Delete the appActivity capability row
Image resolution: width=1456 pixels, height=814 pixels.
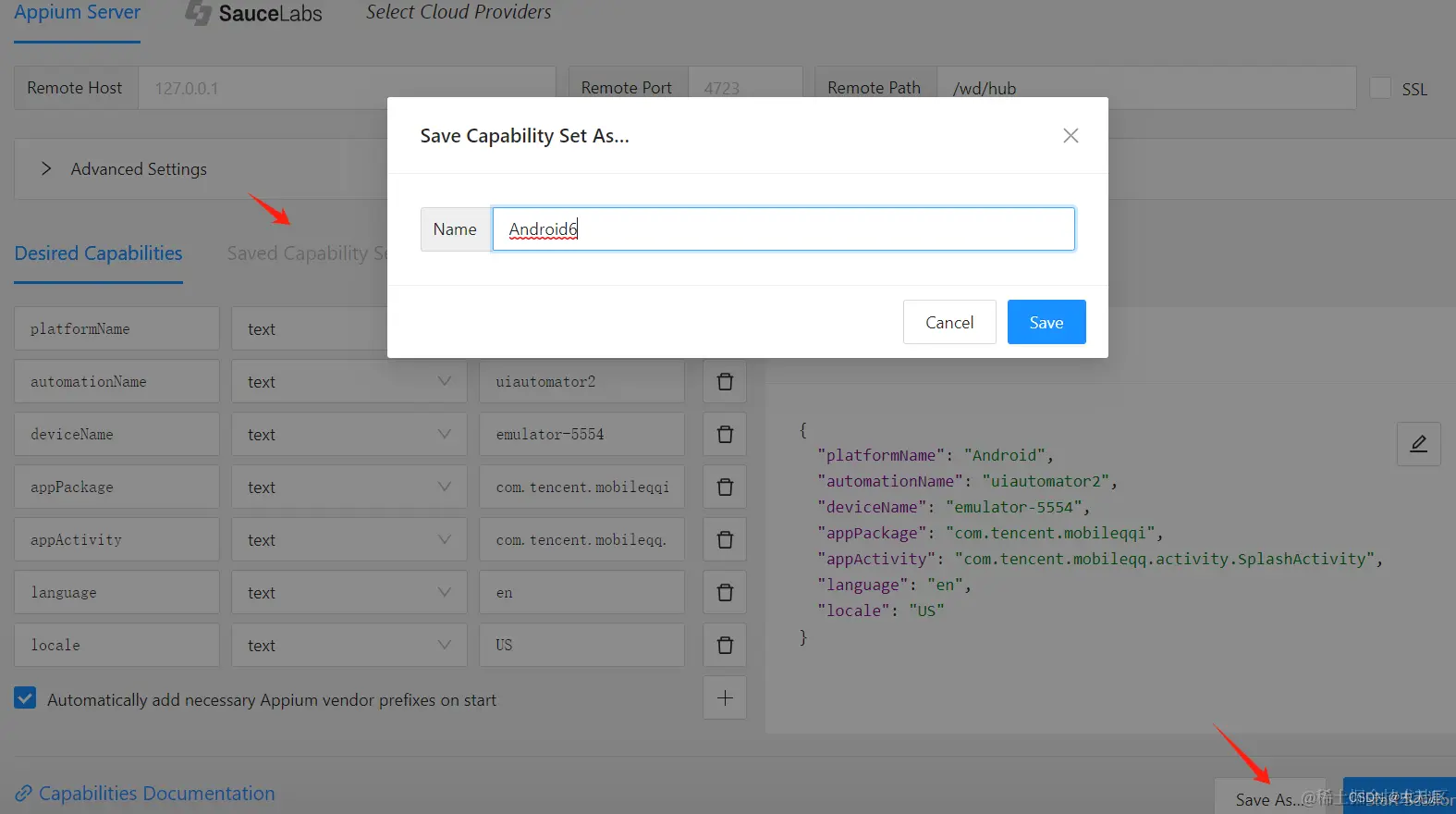pyautogui.click(x=725, y=539)
